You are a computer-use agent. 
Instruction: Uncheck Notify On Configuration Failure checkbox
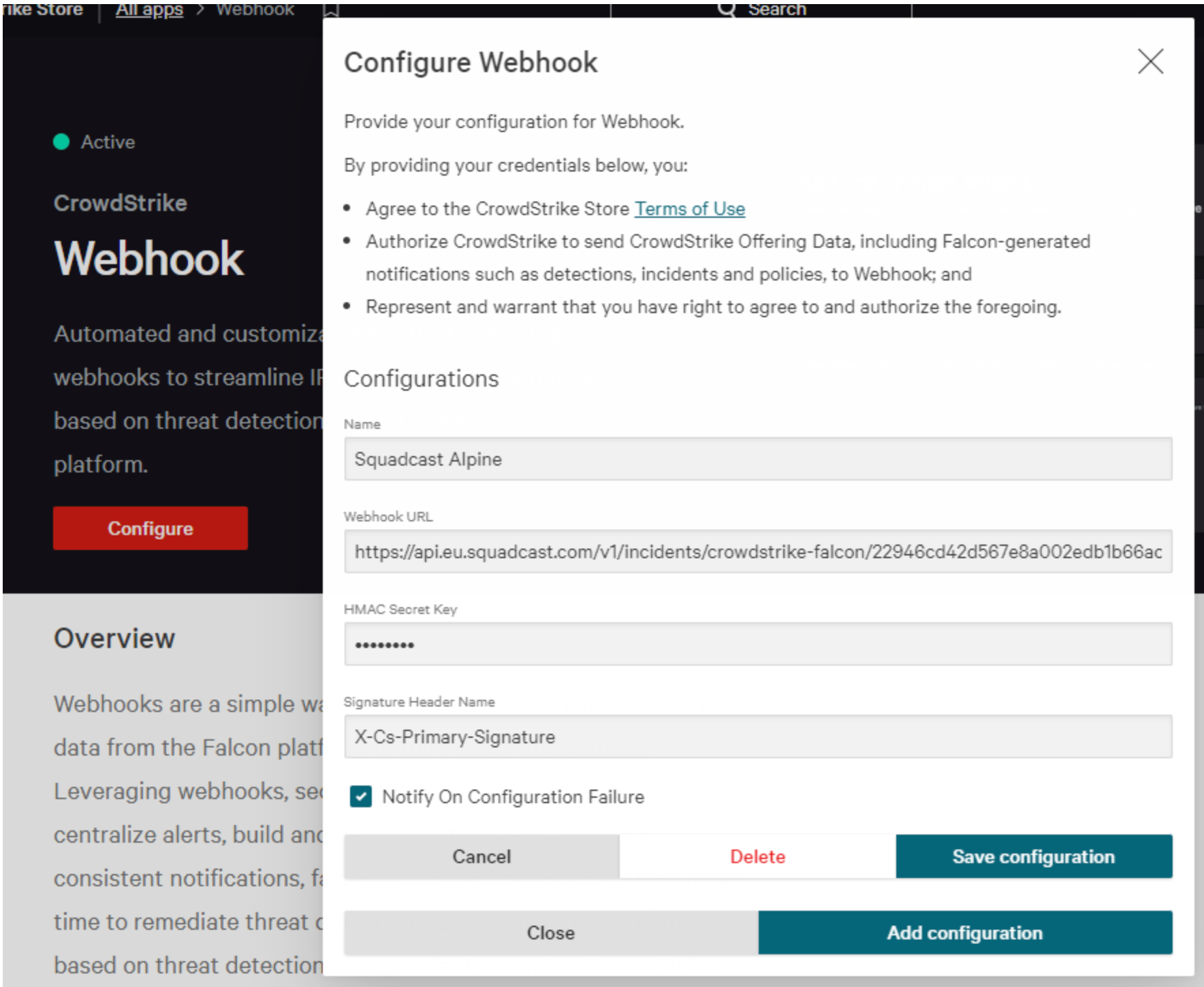tap(361, 796)
